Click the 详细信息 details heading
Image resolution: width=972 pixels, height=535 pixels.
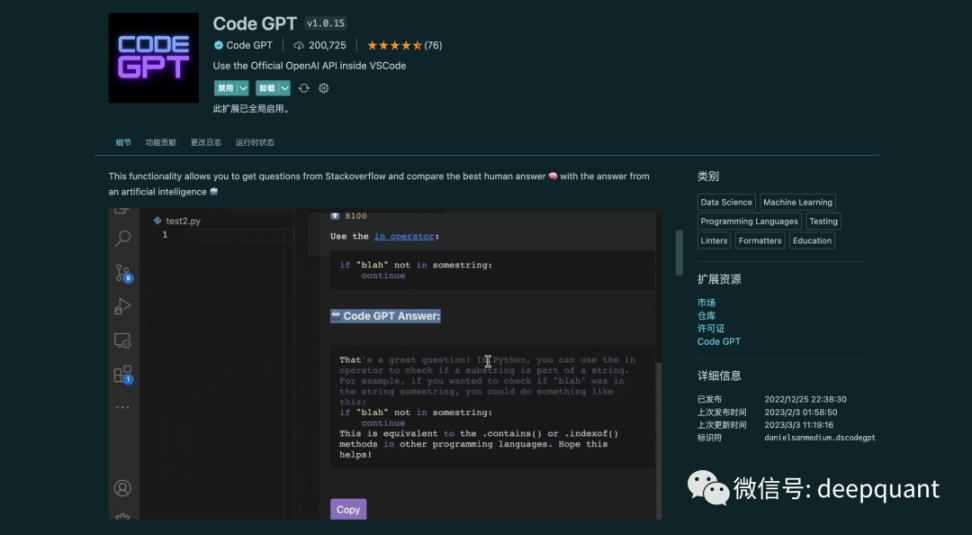point(719,376)
